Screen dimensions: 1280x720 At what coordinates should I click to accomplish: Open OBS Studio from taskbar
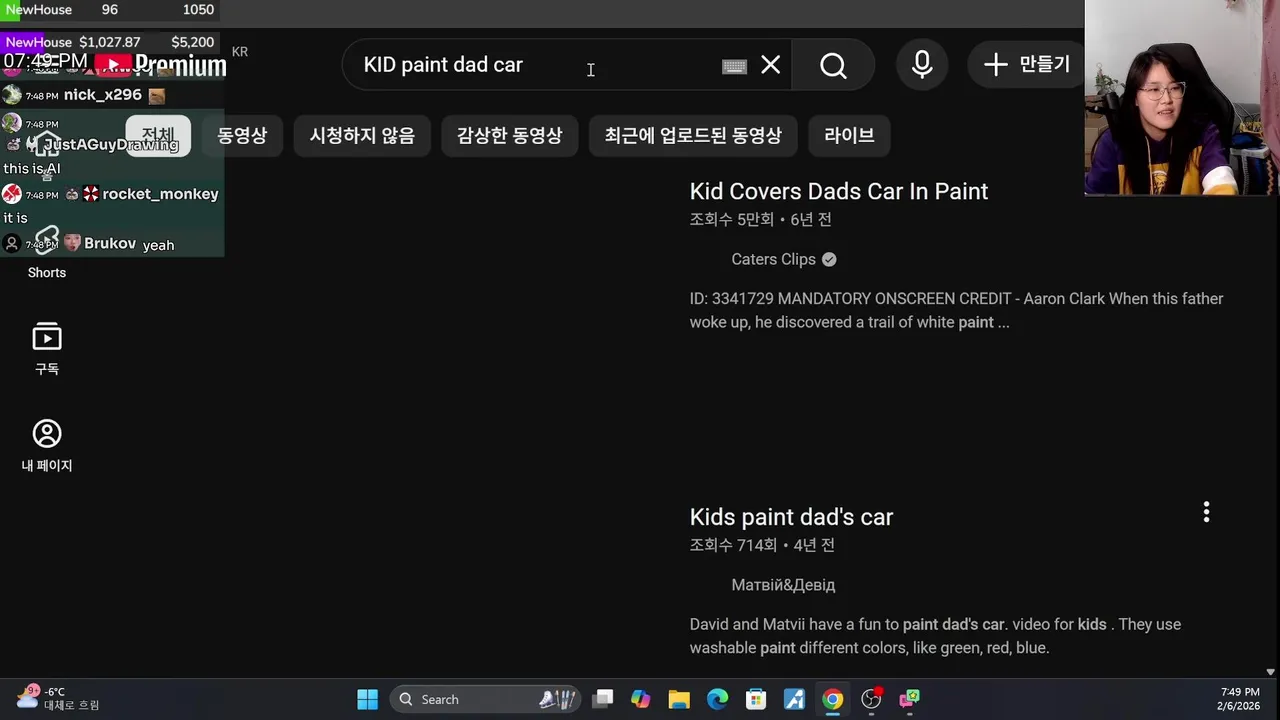click(871, 699)
